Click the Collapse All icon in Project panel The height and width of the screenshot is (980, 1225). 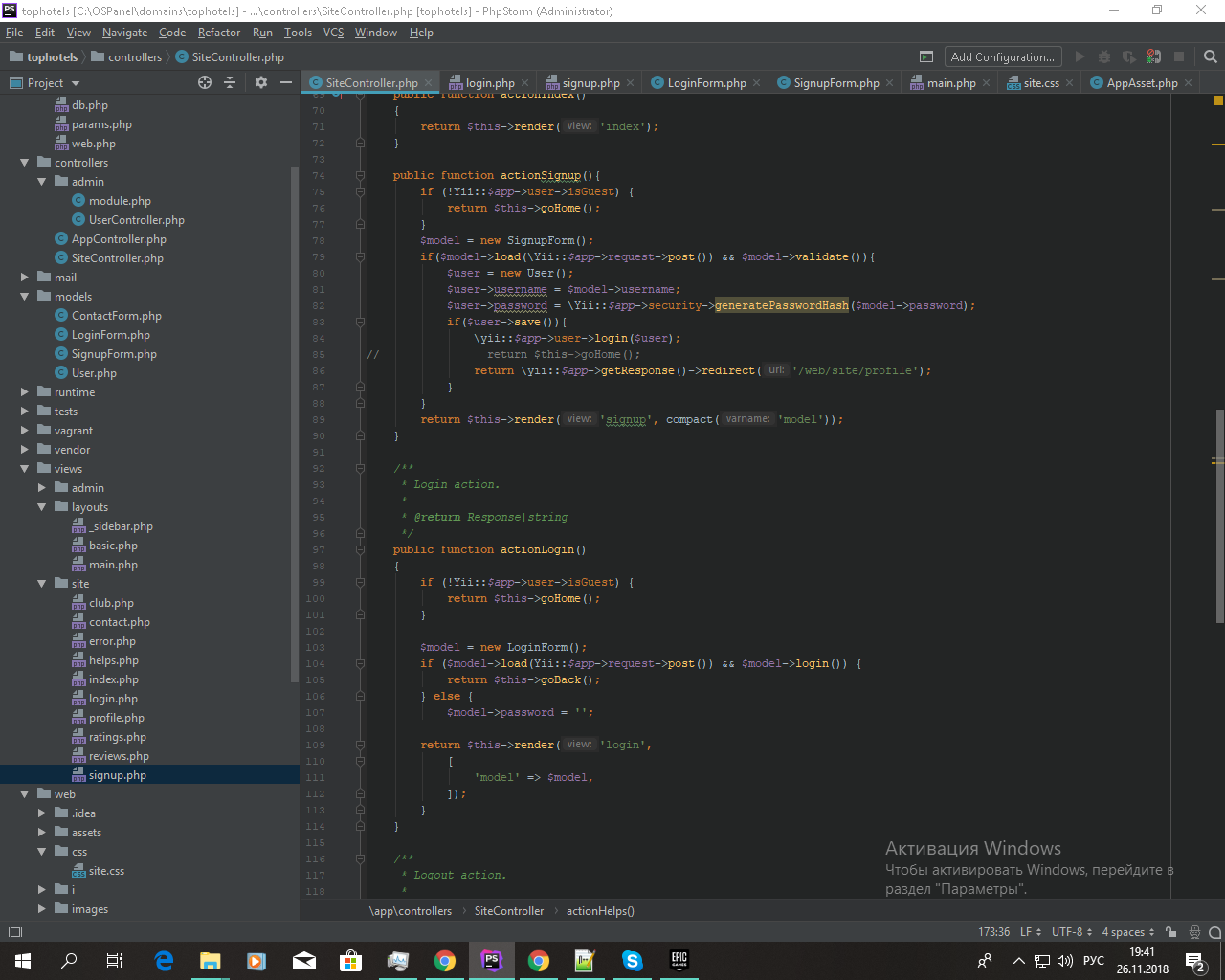pyautogui.click(x=230, y=83)
